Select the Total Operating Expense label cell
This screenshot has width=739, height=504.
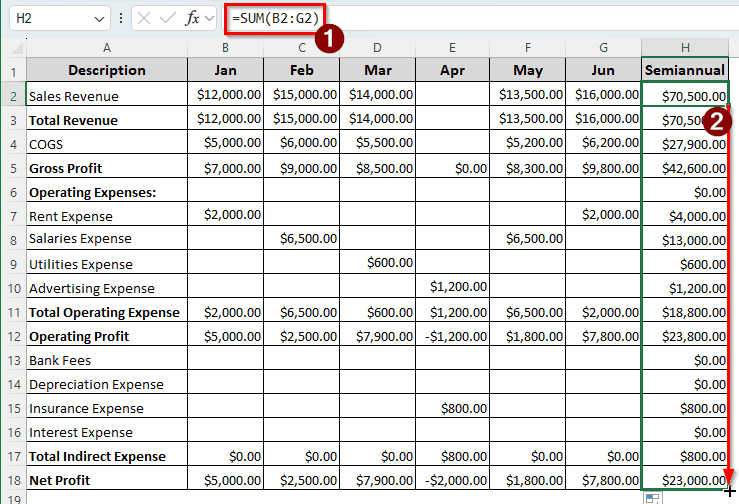(107, 310)
